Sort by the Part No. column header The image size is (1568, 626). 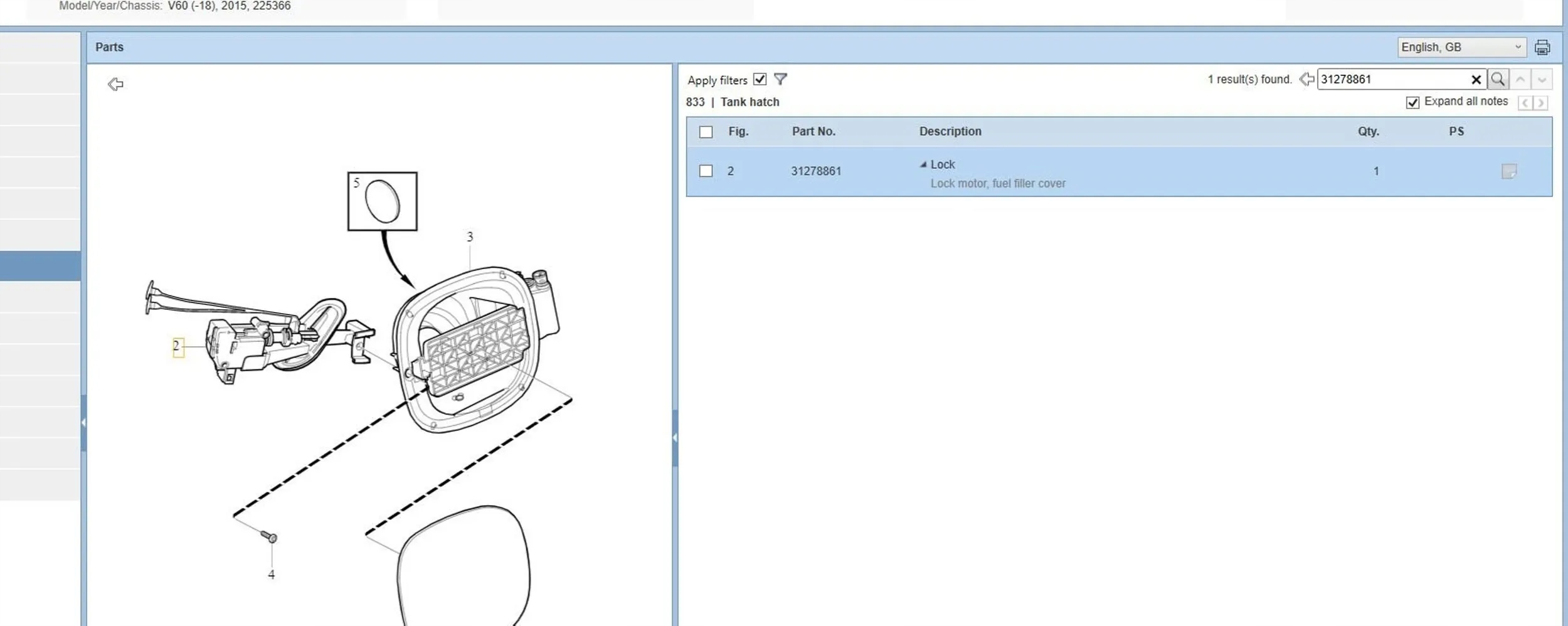pos(813,132)
